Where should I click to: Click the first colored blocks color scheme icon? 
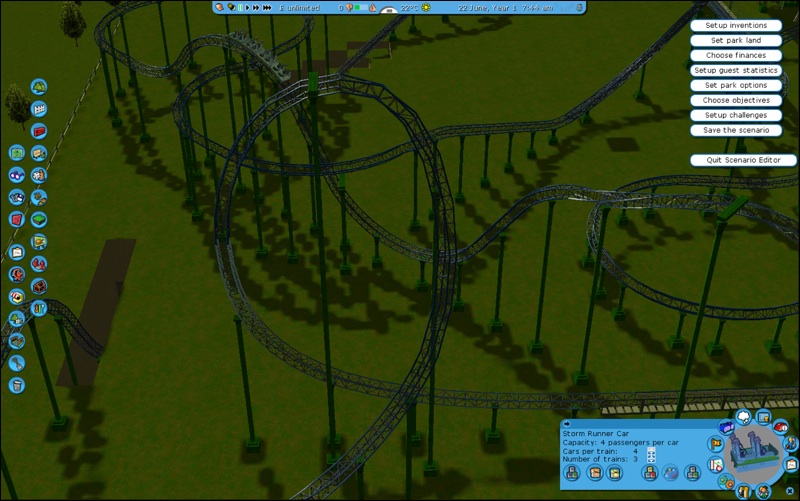[x=571, y=473]
